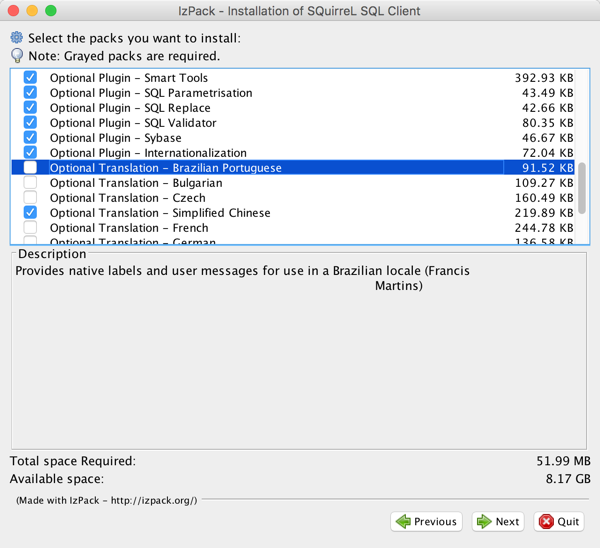Click the 244.78 KB size value
The image size is (600, 548).
coord(544,227)
